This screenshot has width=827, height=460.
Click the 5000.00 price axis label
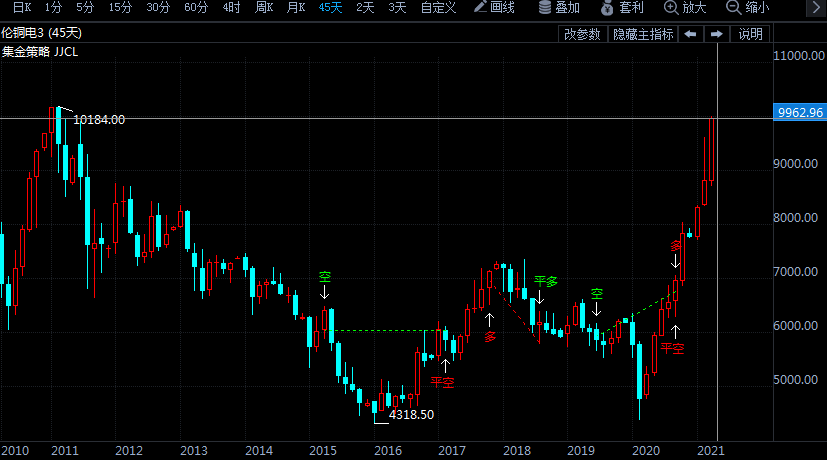(x=796, y=379)
